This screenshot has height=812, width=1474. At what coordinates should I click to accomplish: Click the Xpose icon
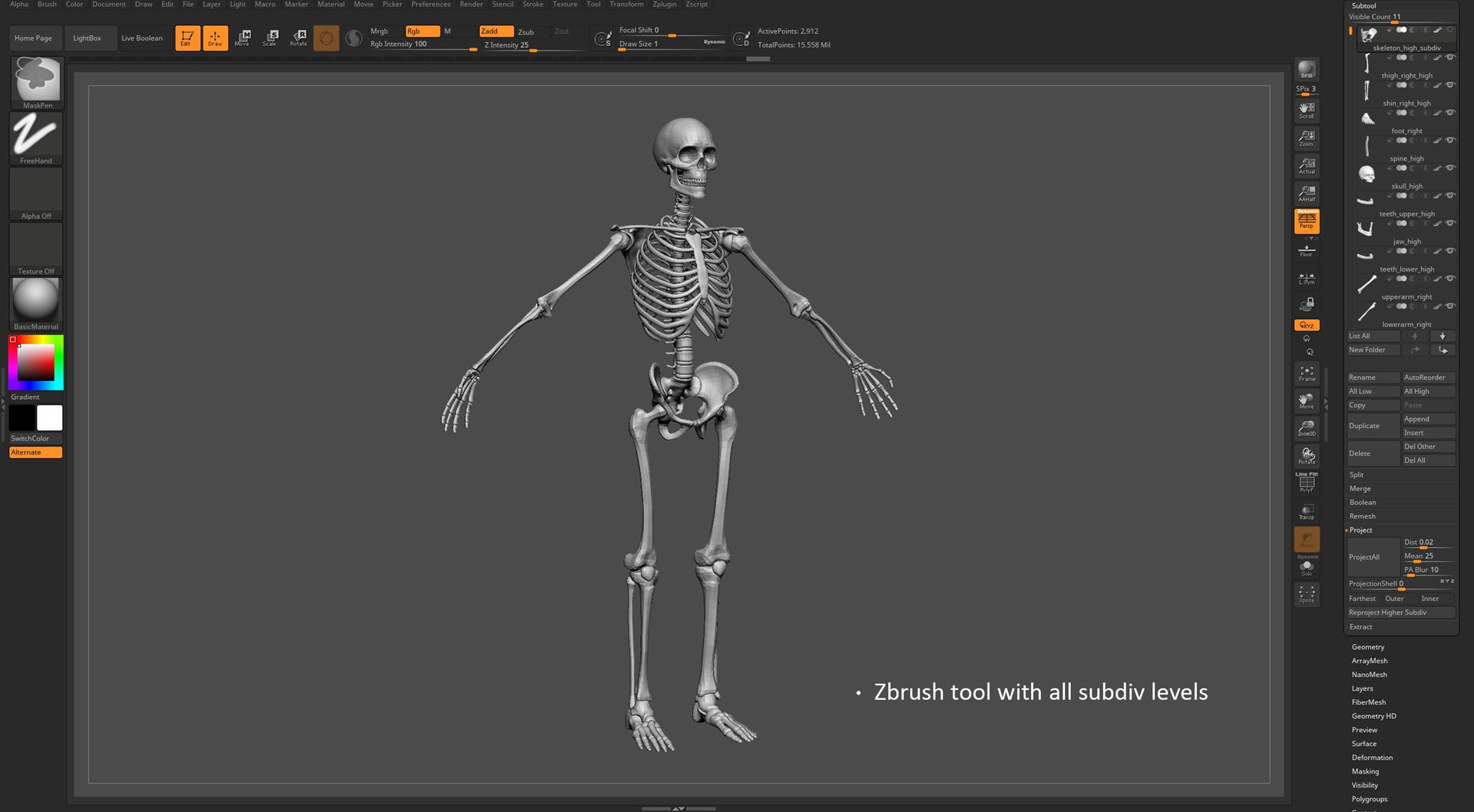coord(1307,594)
